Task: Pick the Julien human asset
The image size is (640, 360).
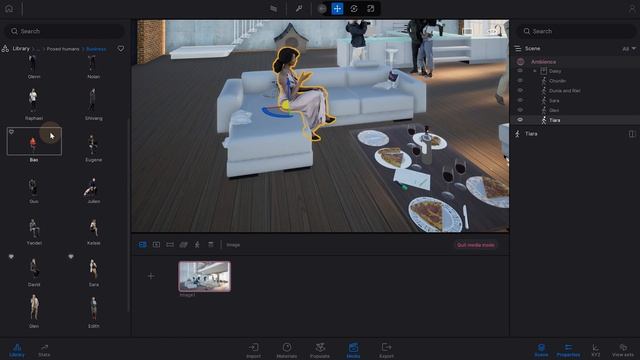Action: (93, 190)
